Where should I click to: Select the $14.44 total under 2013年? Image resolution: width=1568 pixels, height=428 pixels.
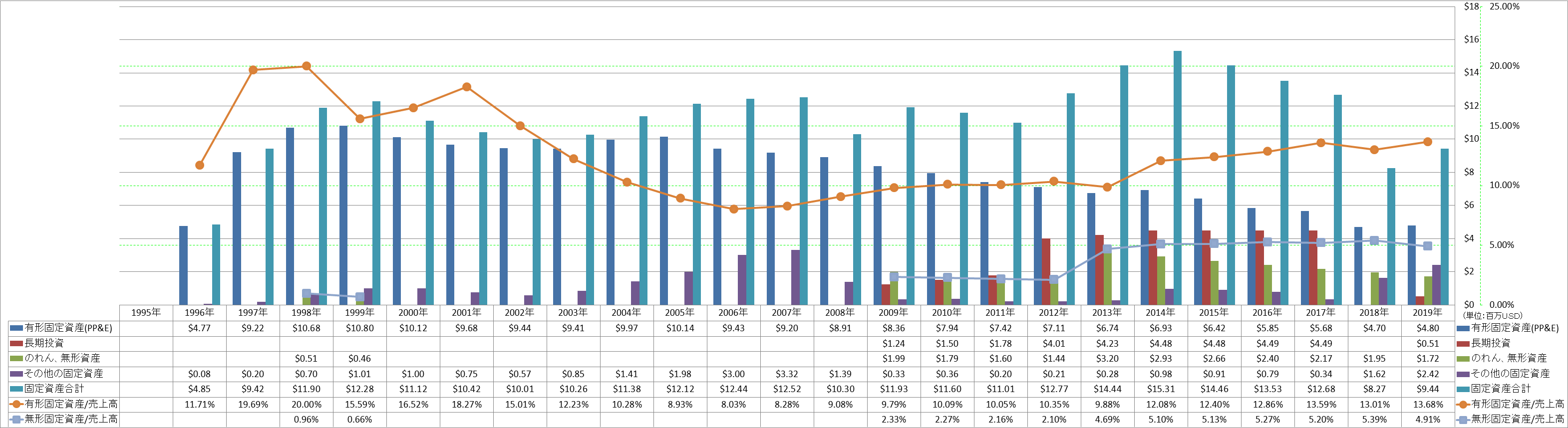(x=1107, y=389)
